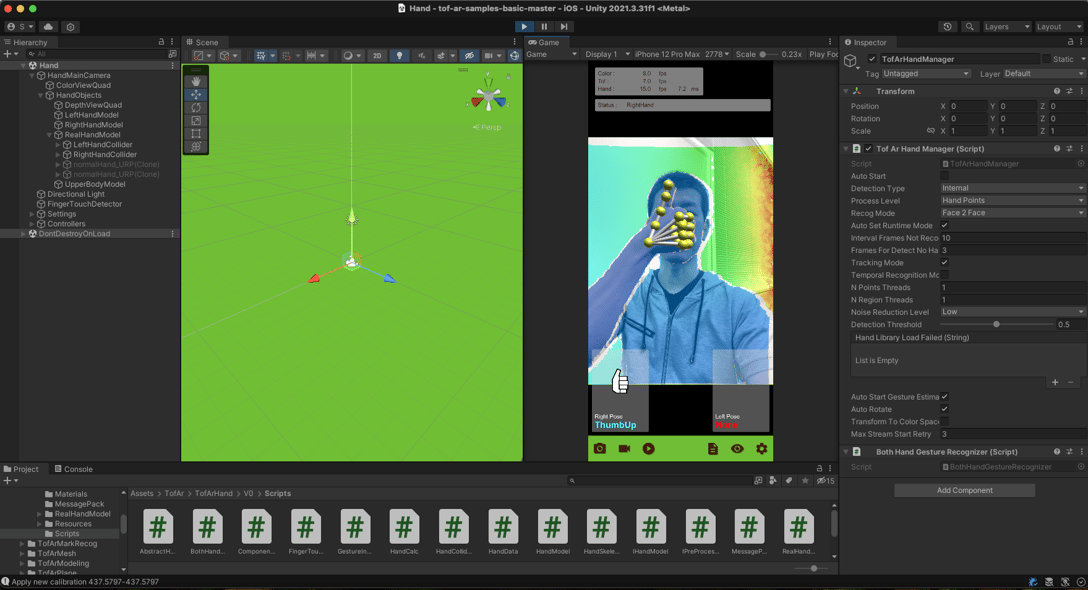1088x590 pixels.
Task: Enable the Auto Start checkbox
Action: pos(944,176)
